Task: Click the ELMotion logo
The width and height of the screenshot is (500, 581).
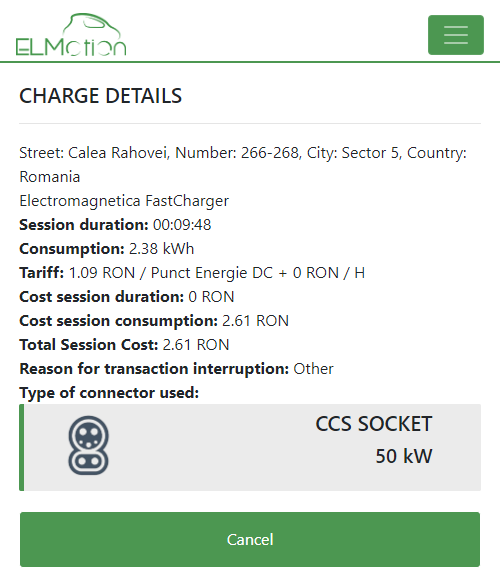Action: tap(71, 34)
